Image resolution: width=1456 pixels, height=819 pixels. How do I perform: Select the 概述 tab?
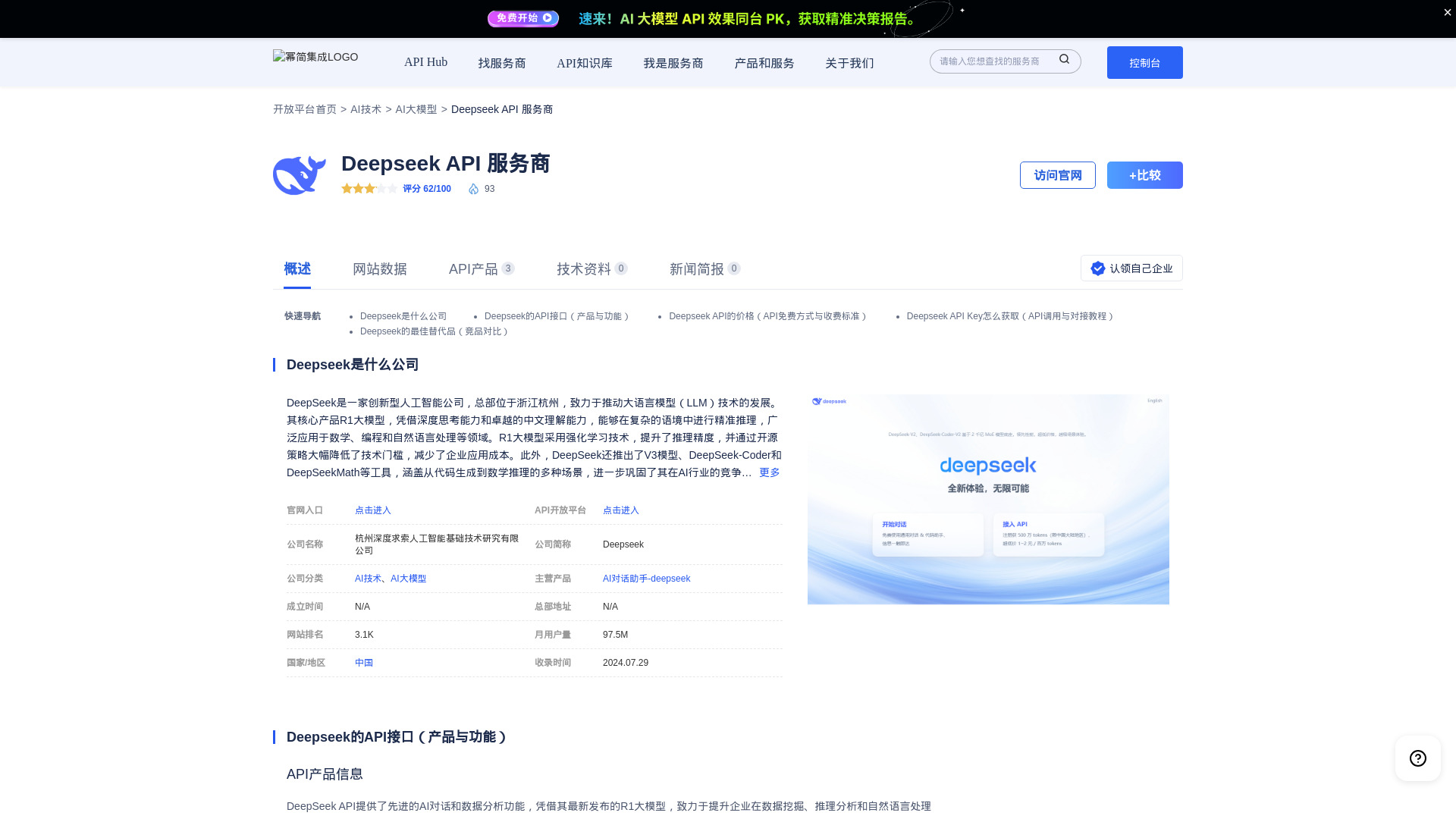coord(297,269)
